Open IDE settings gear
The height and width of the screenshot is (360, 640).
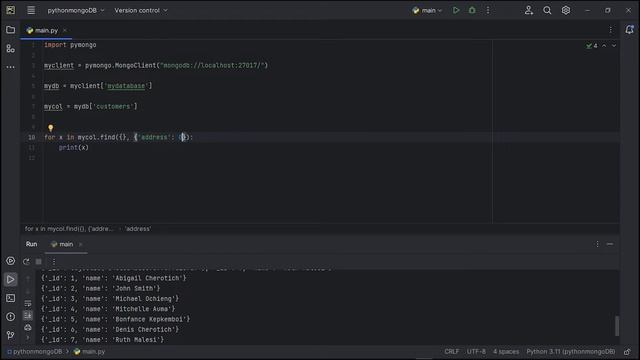coord(566,10)
